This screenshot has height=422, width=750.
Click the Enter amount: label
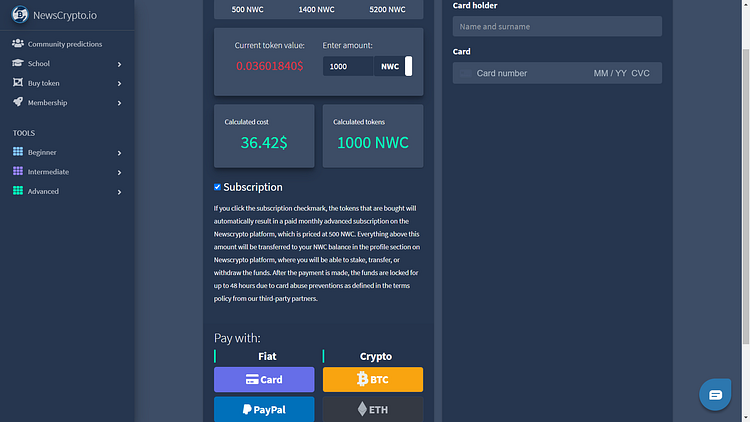347,45
